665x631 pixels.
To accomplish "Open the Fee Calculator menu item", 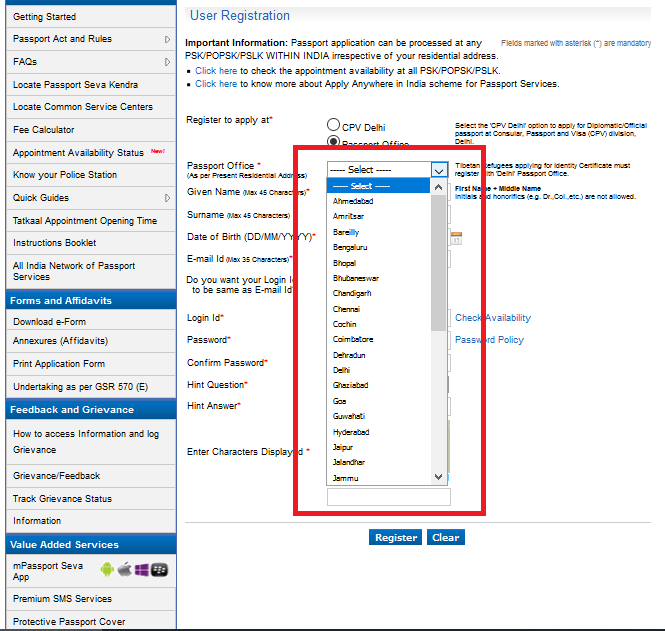I will click(x=91, y=130).
